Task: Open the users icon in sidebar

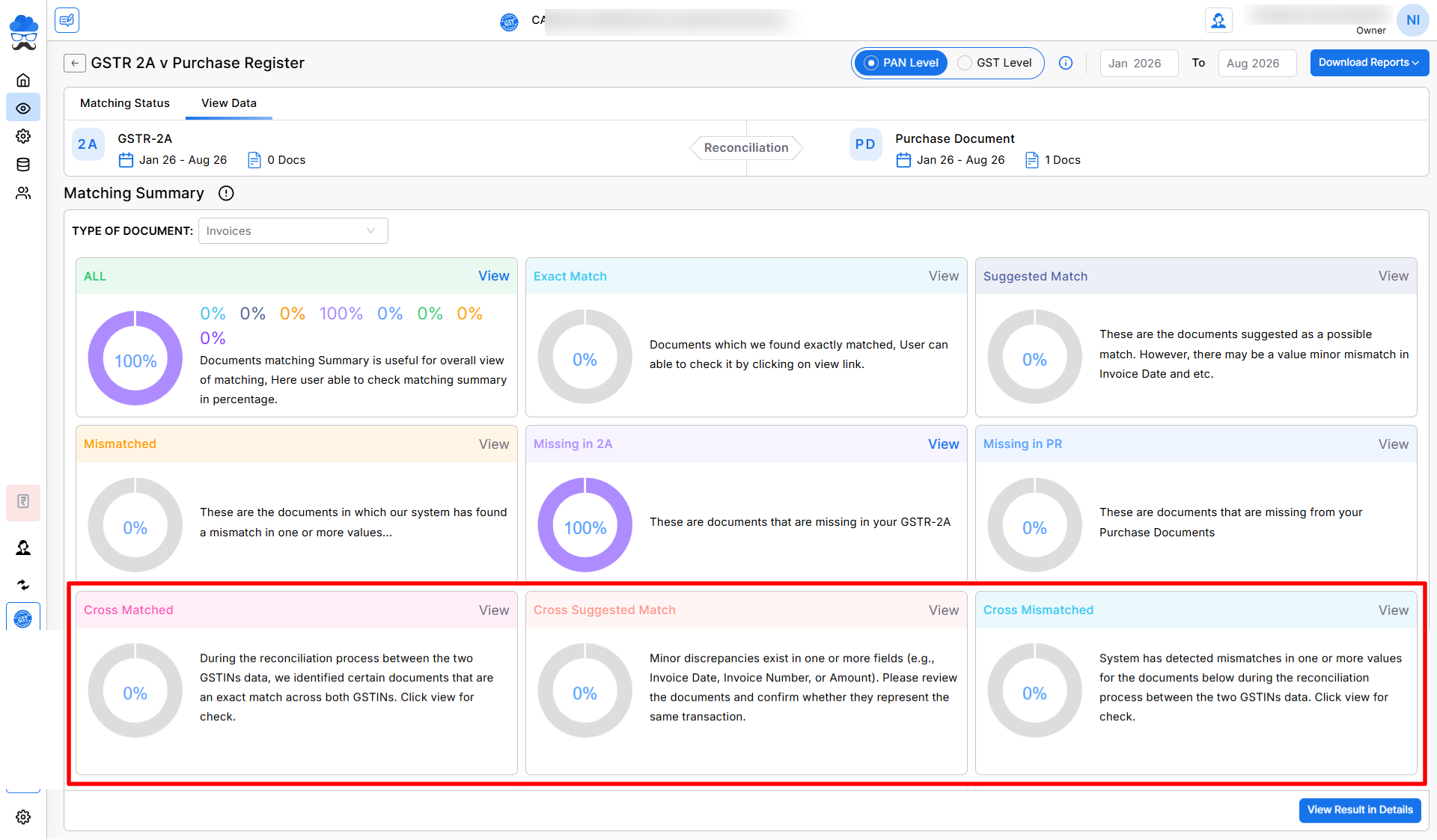Action: [x=23, y=193]
